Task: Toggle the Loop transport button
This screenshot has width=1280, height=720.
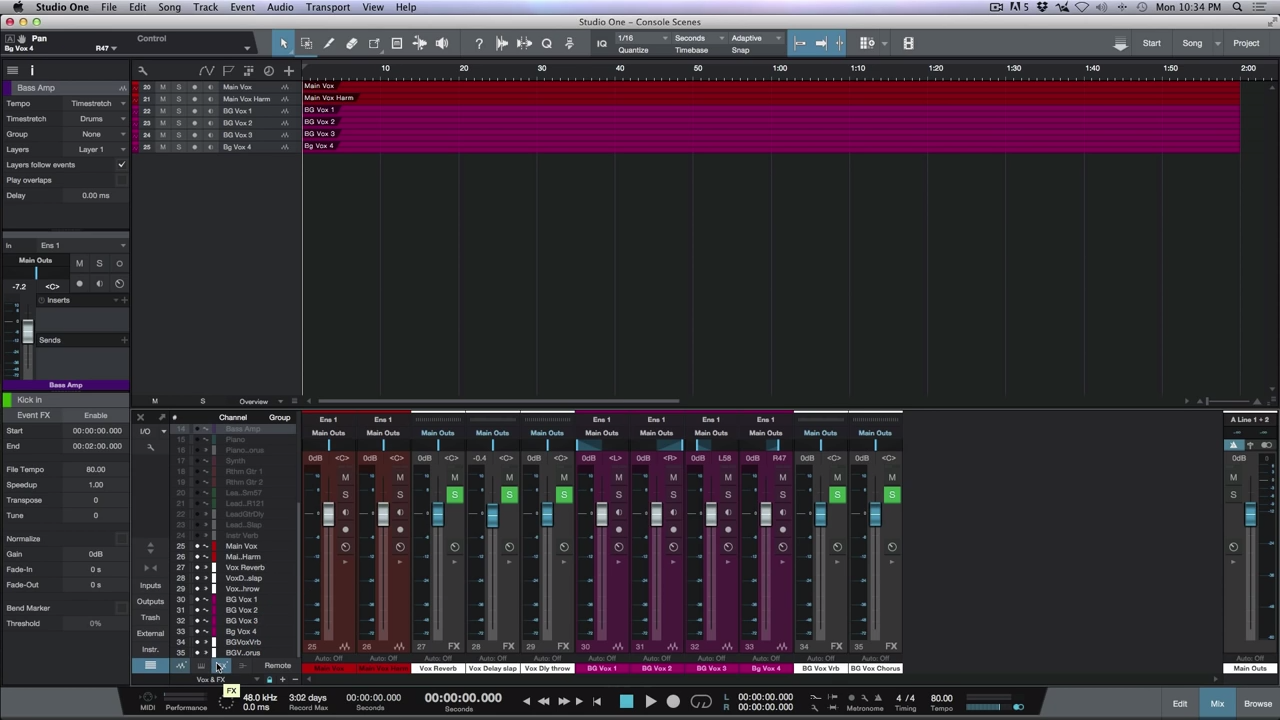Action: [x=701, y=702]
